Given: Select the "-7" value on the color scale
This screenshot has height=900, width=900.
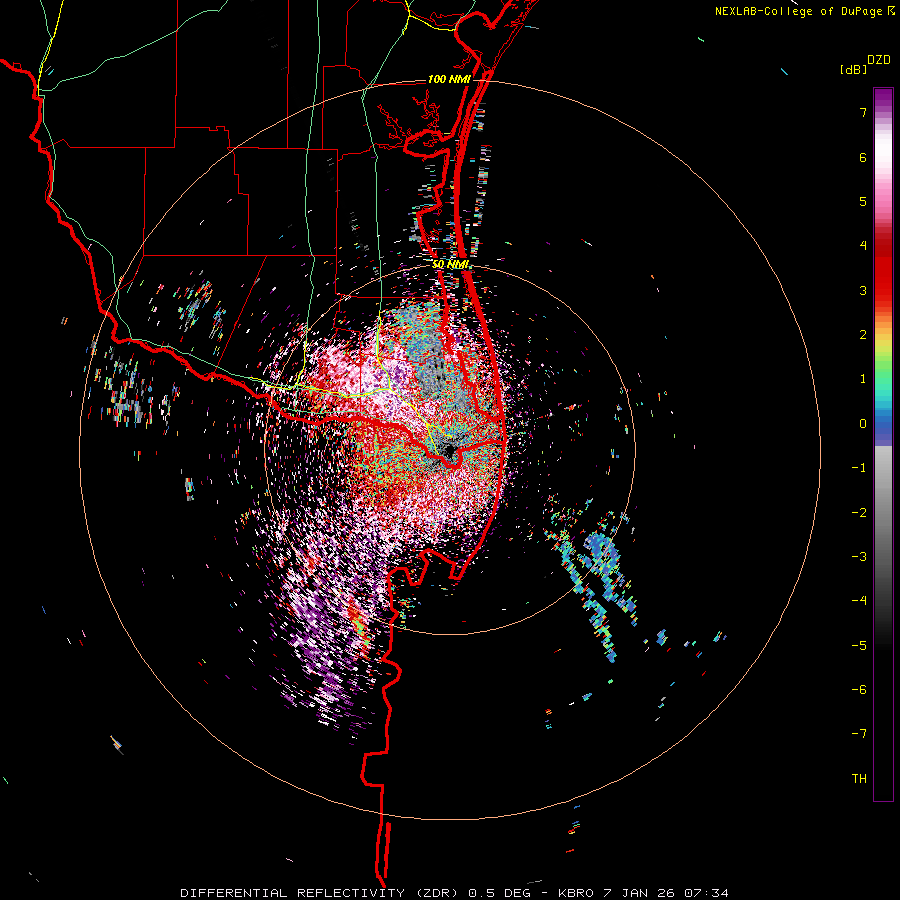Looking at the screenshot, I should point(859,734).
